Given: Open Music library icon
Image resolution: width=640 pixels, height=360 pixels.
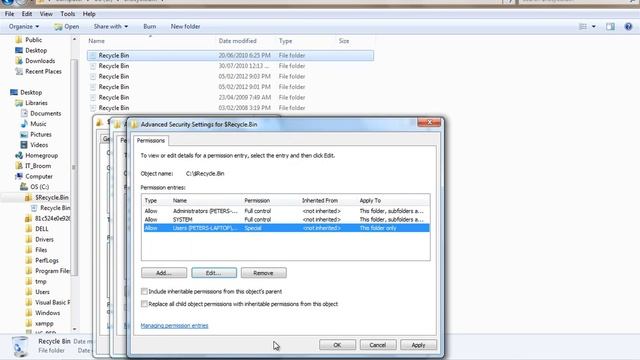Looking at the screenshot, I should point(24,124).
